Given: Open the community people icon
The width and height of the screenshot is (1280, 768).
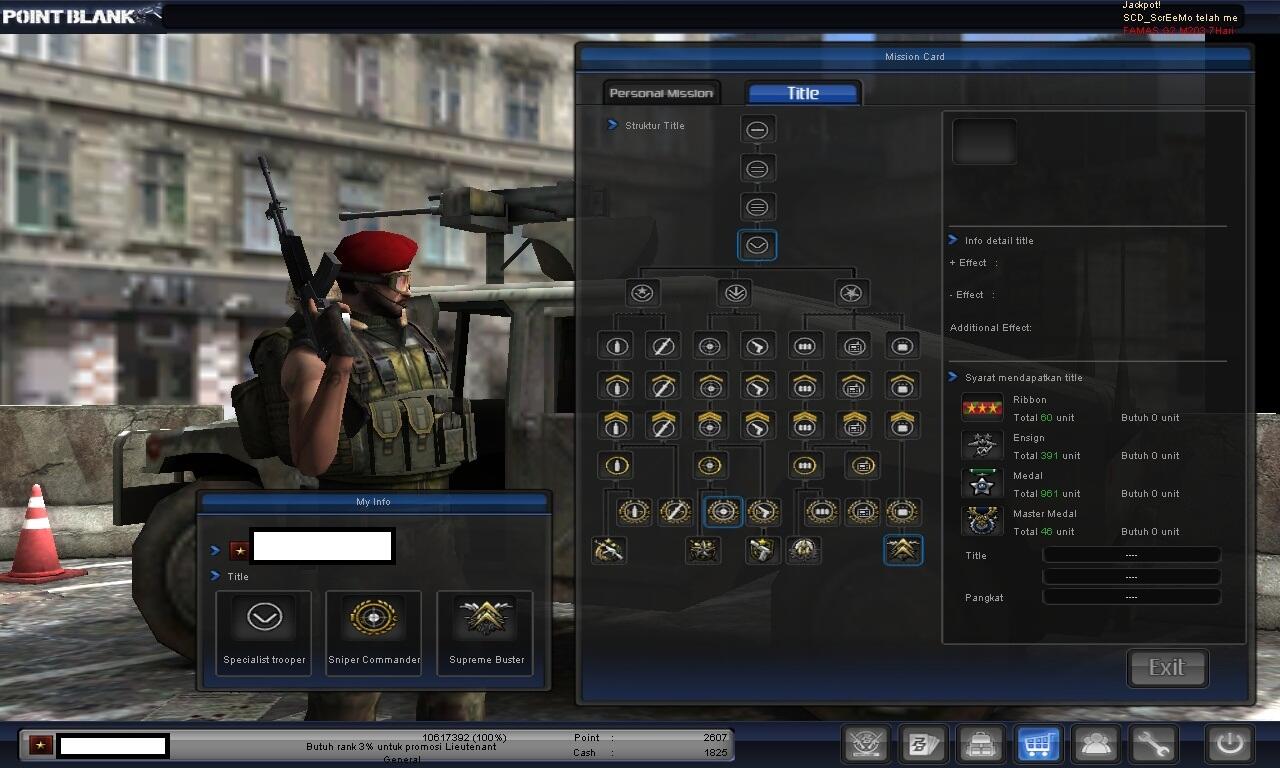Looking at the screenshot, I should [1095, 745].
